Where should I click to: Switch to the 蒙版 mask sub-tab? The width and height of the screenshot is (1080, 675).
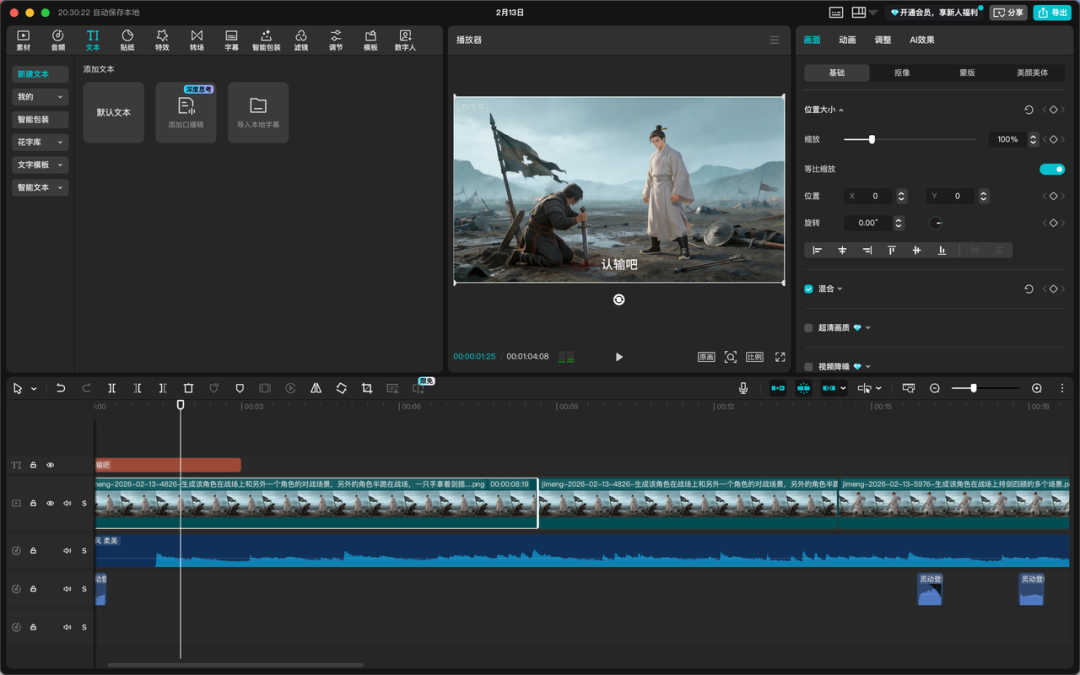click(x=966, y=73)
